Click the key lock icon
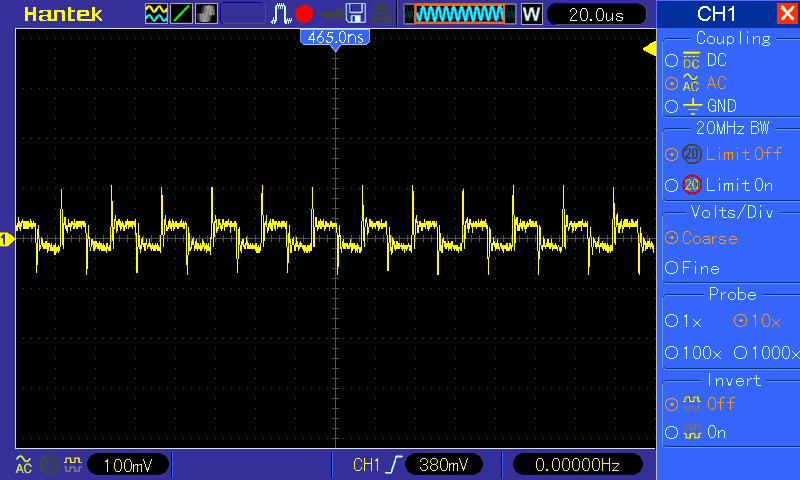 331,15
